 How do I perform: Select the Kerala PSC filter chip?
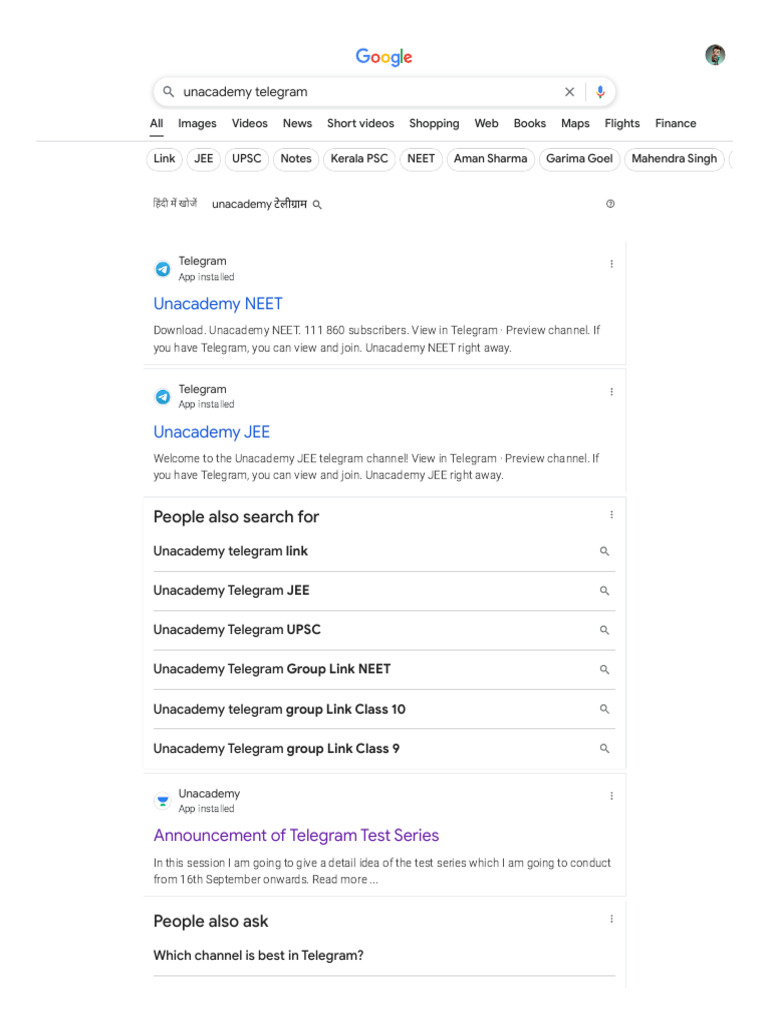(359, 159)
